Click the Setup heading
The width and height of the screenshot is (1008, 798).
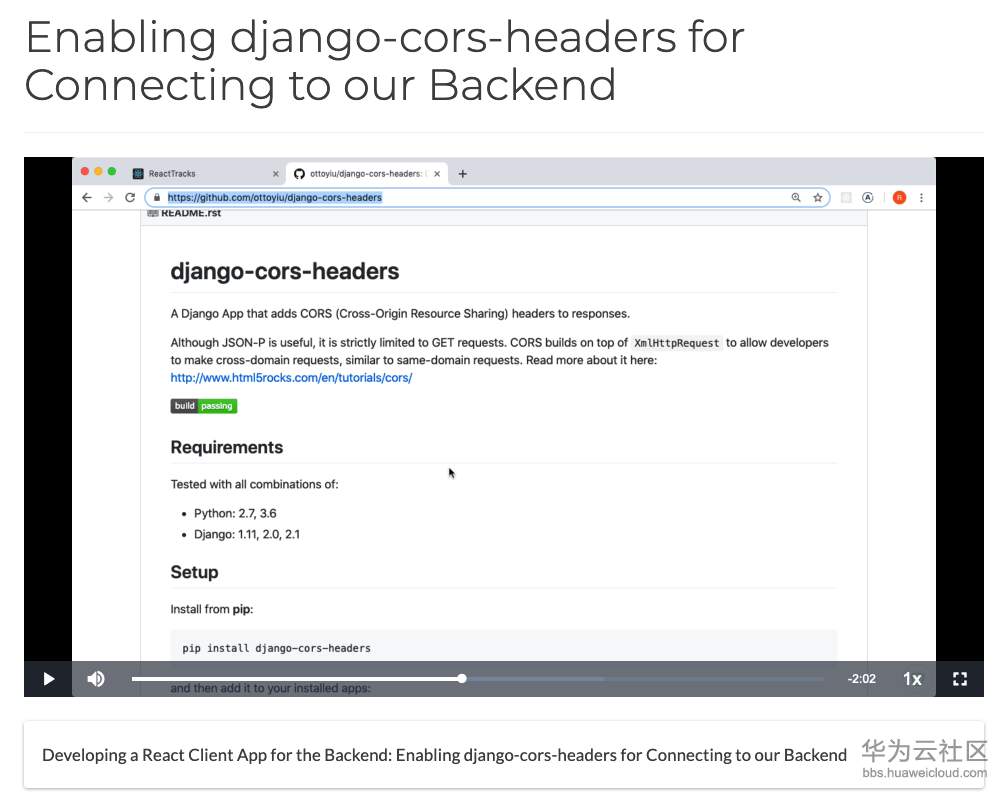[194, 572]
